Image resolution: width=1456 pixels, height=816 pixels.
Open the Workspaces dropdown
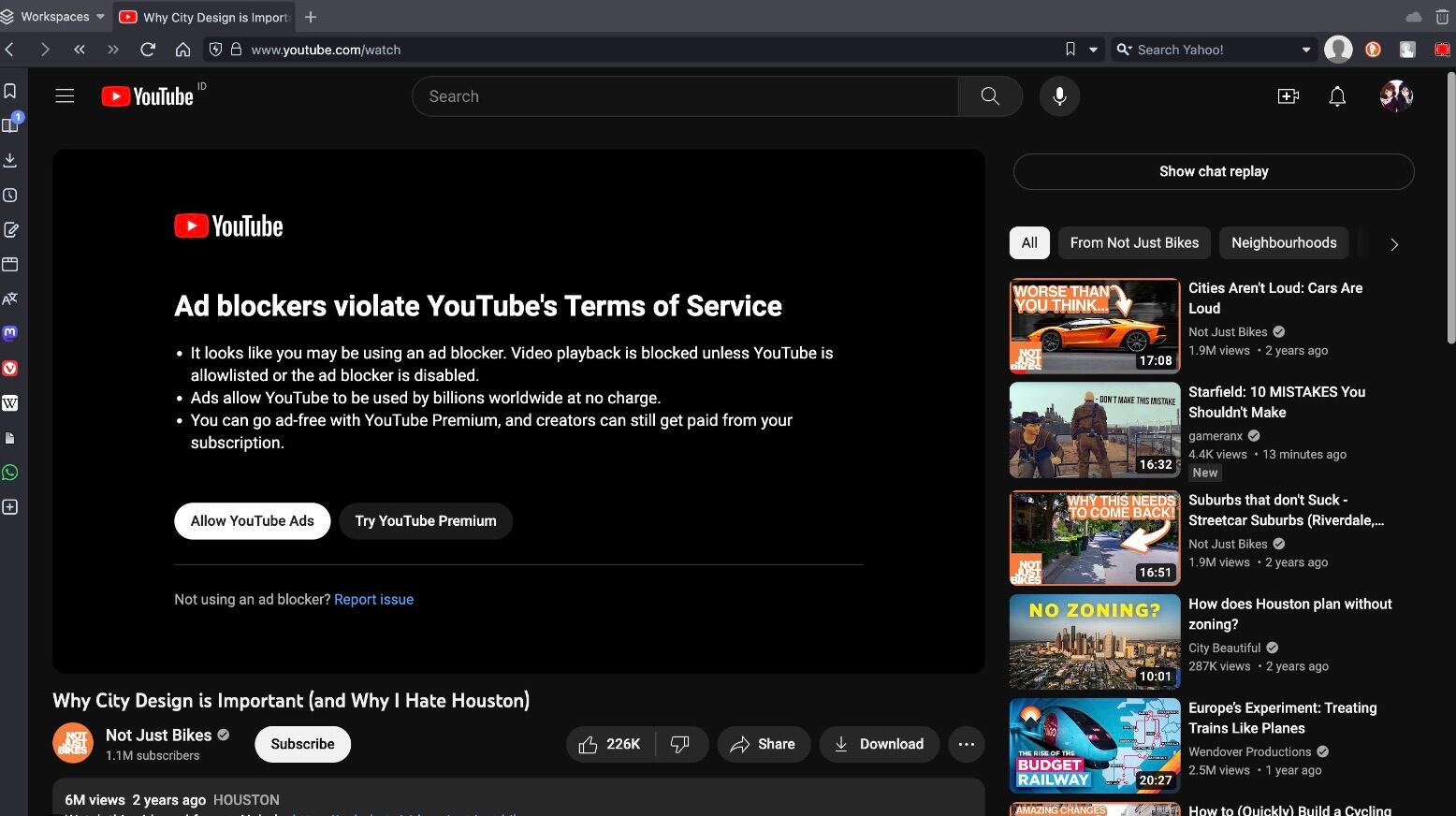coord(53,17)
